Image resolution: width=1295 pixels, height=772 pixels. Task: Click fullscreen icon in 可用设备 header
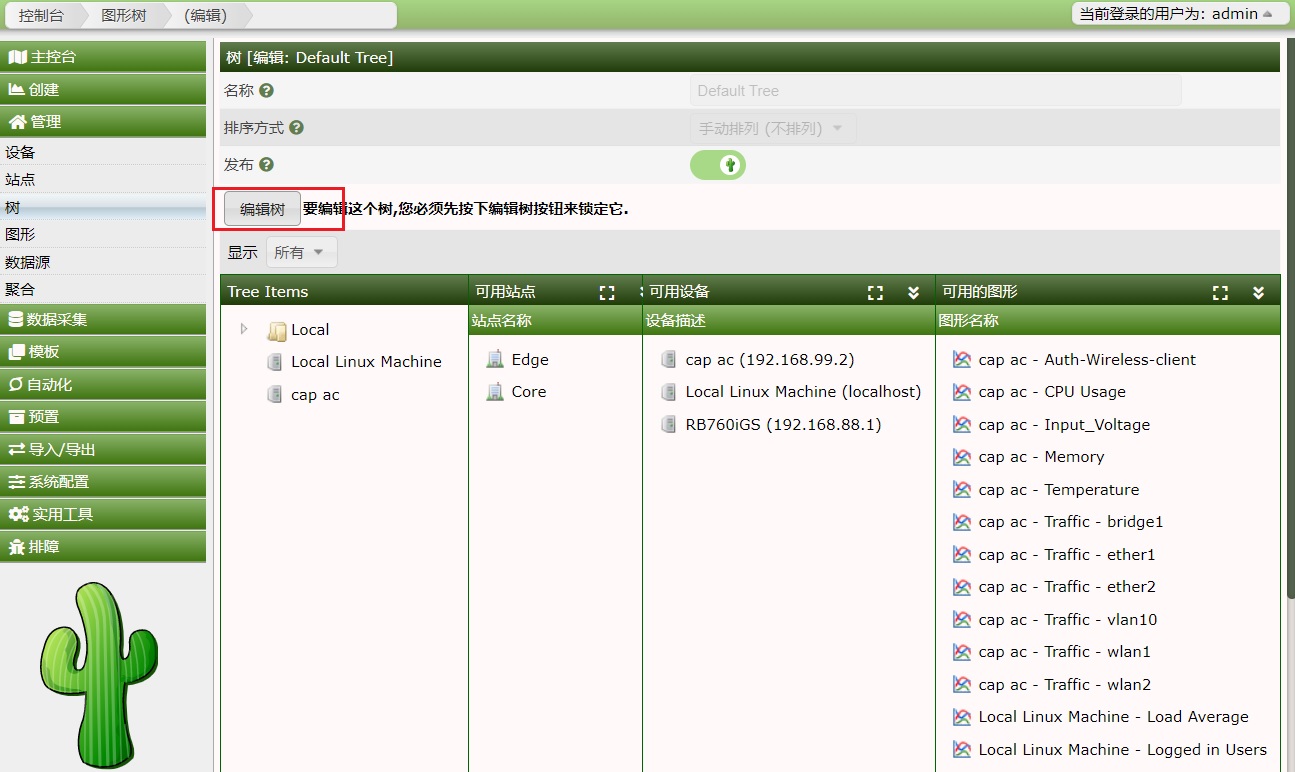point(876,292)
